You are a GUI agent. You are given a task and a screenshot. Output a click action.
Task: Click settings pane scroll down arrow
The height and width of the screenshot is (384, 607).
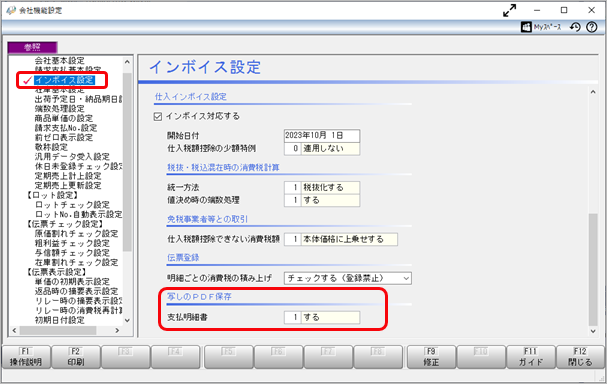593,331
